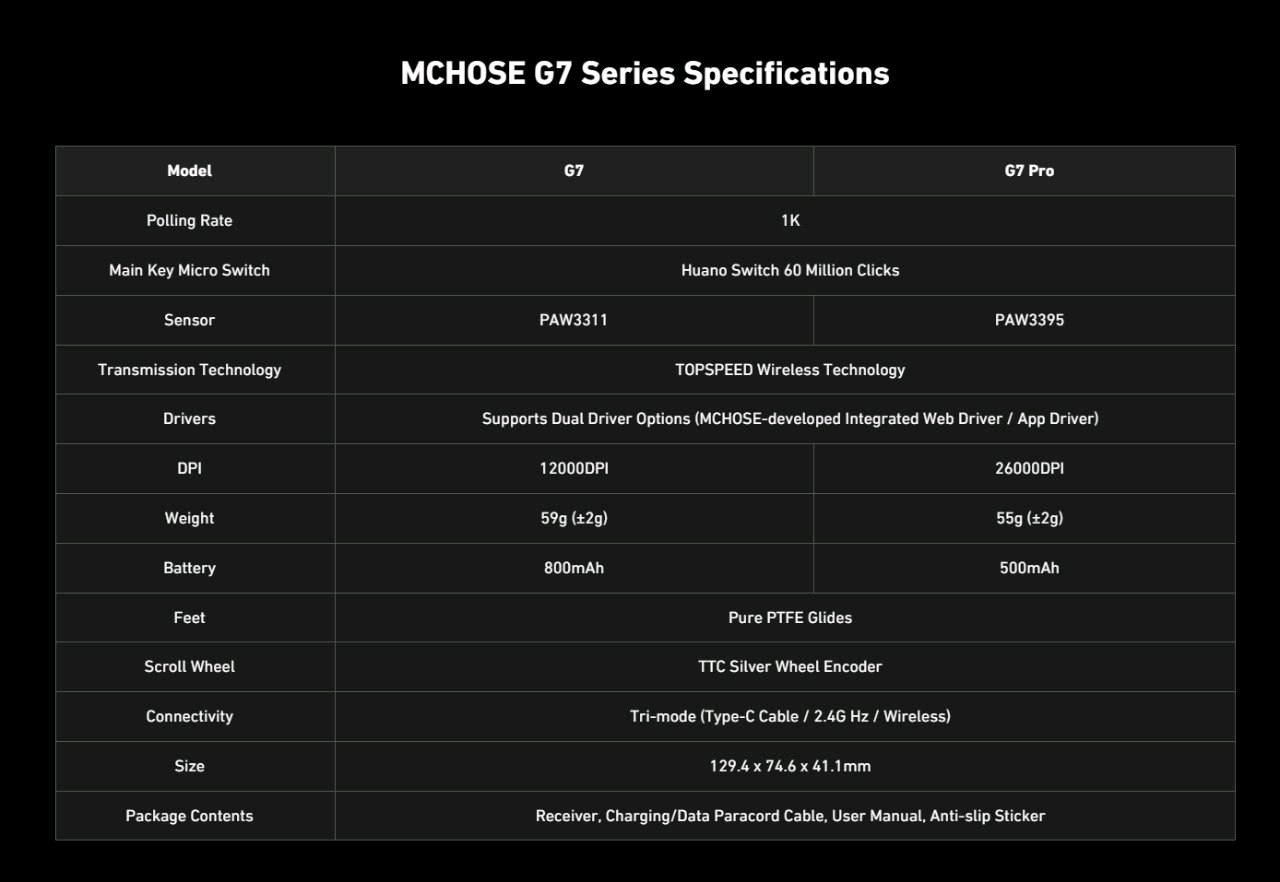Click TTC Silver Wheel Encoder cell
Screen dimensions: 1280x882
click(790, 667)
